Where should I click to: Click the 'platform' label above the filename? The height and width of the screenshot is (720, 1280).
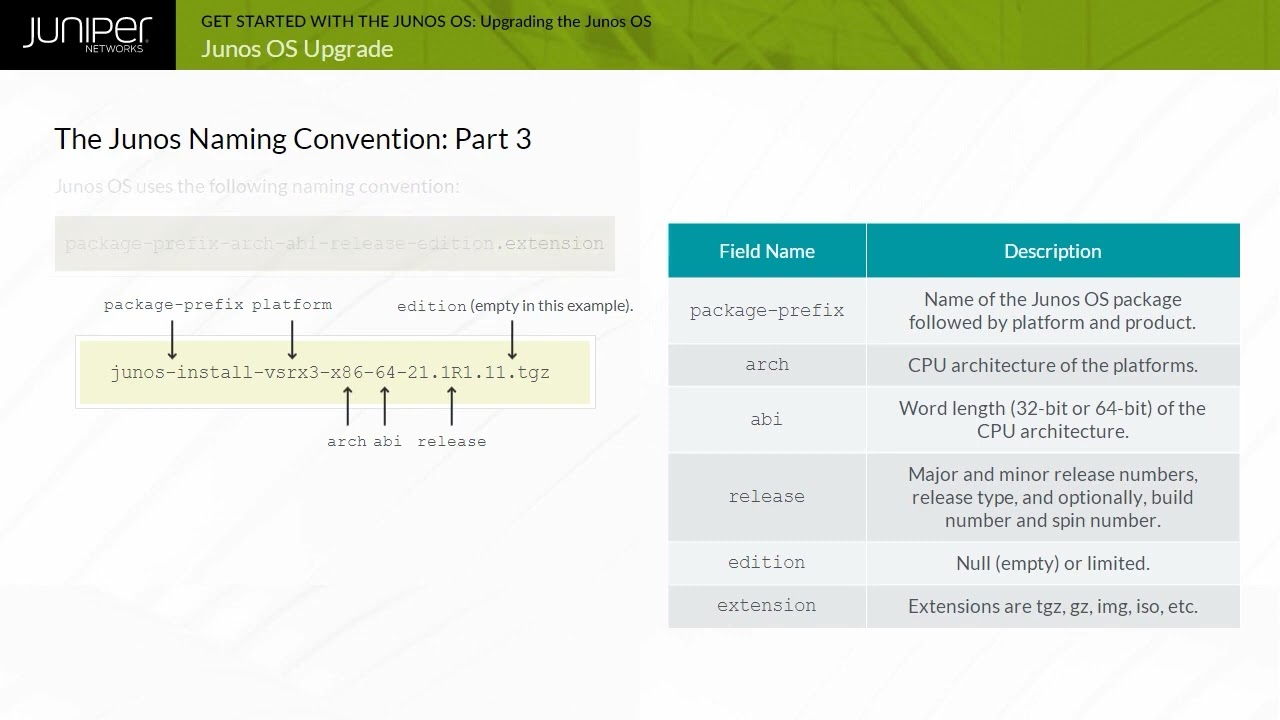pyautogui.click(x=292, y=304)
